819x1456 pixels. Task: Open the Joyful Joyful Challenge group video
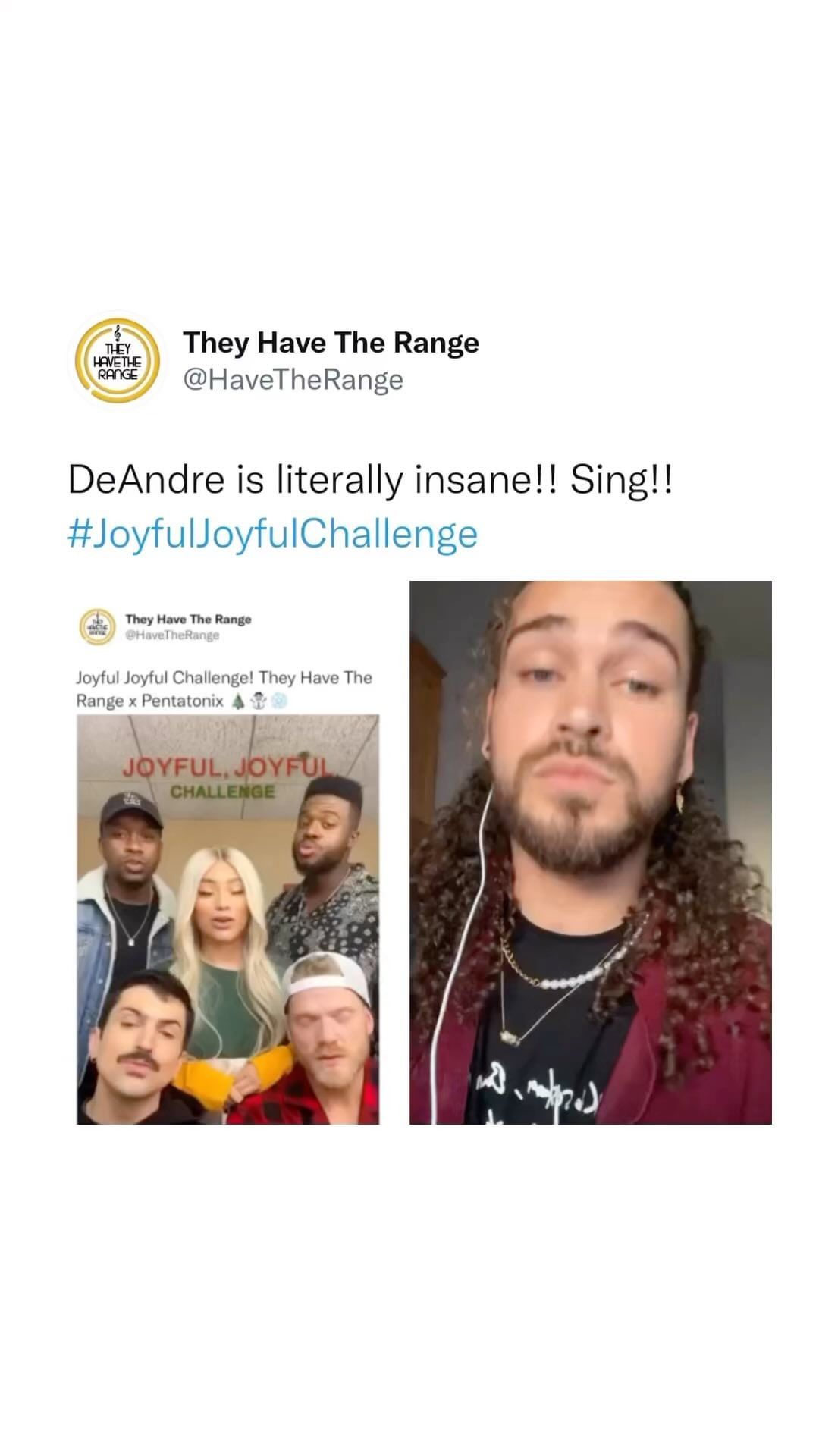point(227,919)
